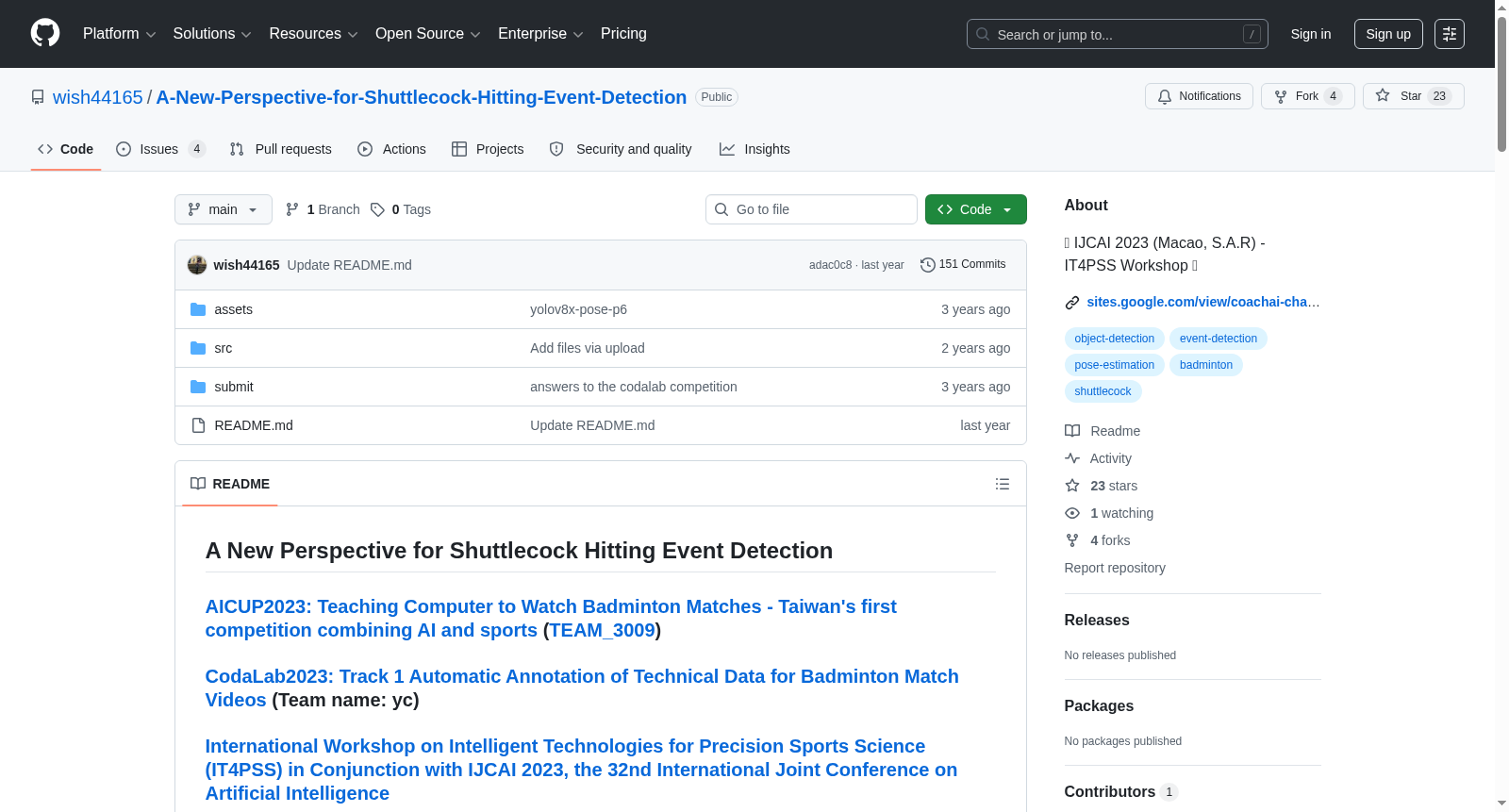Click the README.md file icon

point(198,425)
